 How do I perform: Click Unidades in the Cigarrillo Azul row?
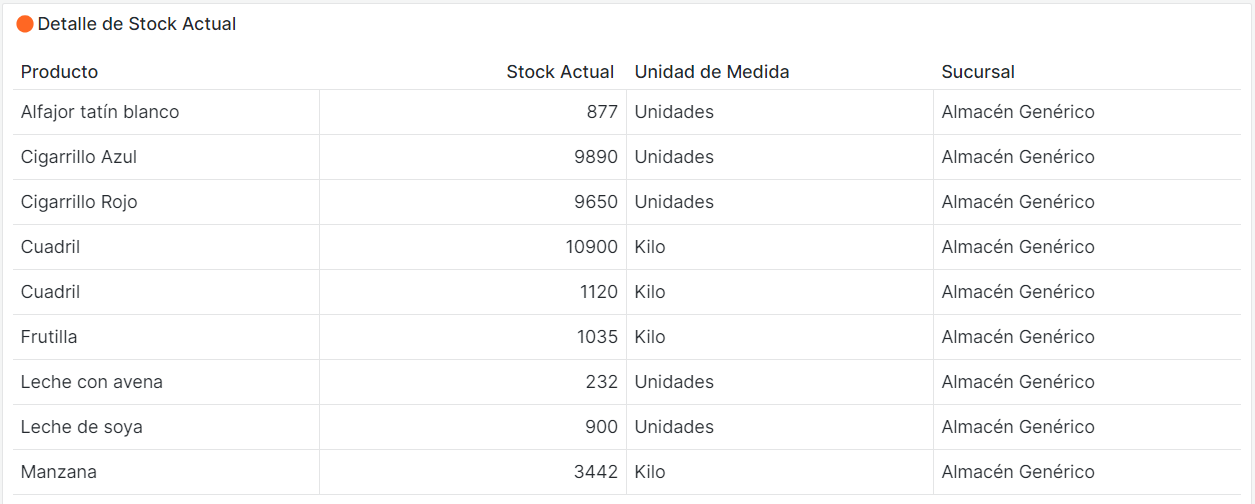[x=674, y=157]
